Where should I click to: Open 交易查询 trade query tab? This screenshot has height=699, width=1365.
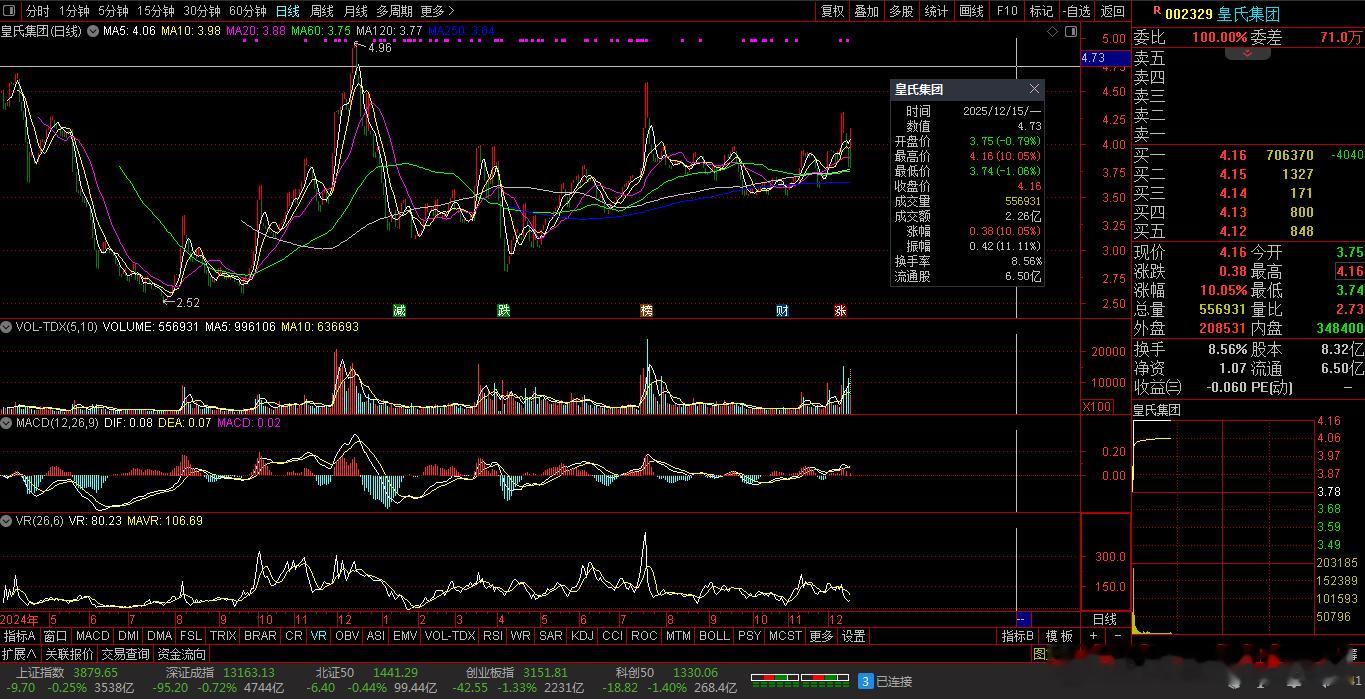[x=125, y=654]
